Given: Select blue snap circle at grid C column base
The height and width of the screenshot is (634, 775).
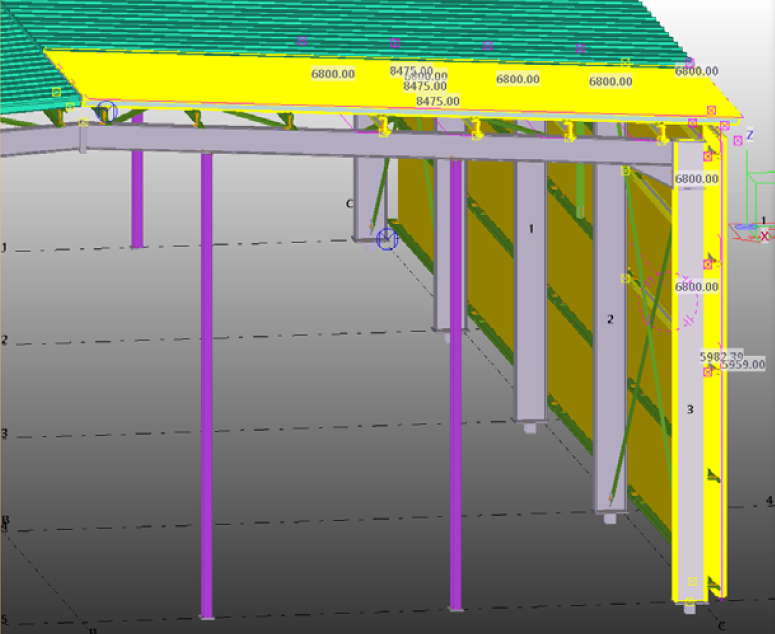Looking at the screenshot, I should coord(387,238).
